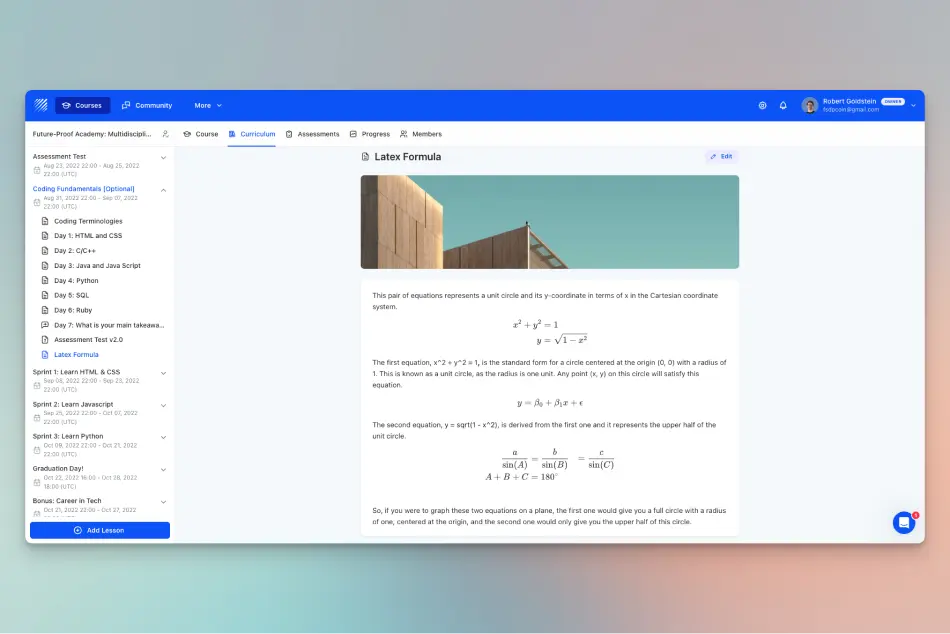
Task: Open the Day 1: HTML and CSS lesson
Action: [x=88, y=236]
